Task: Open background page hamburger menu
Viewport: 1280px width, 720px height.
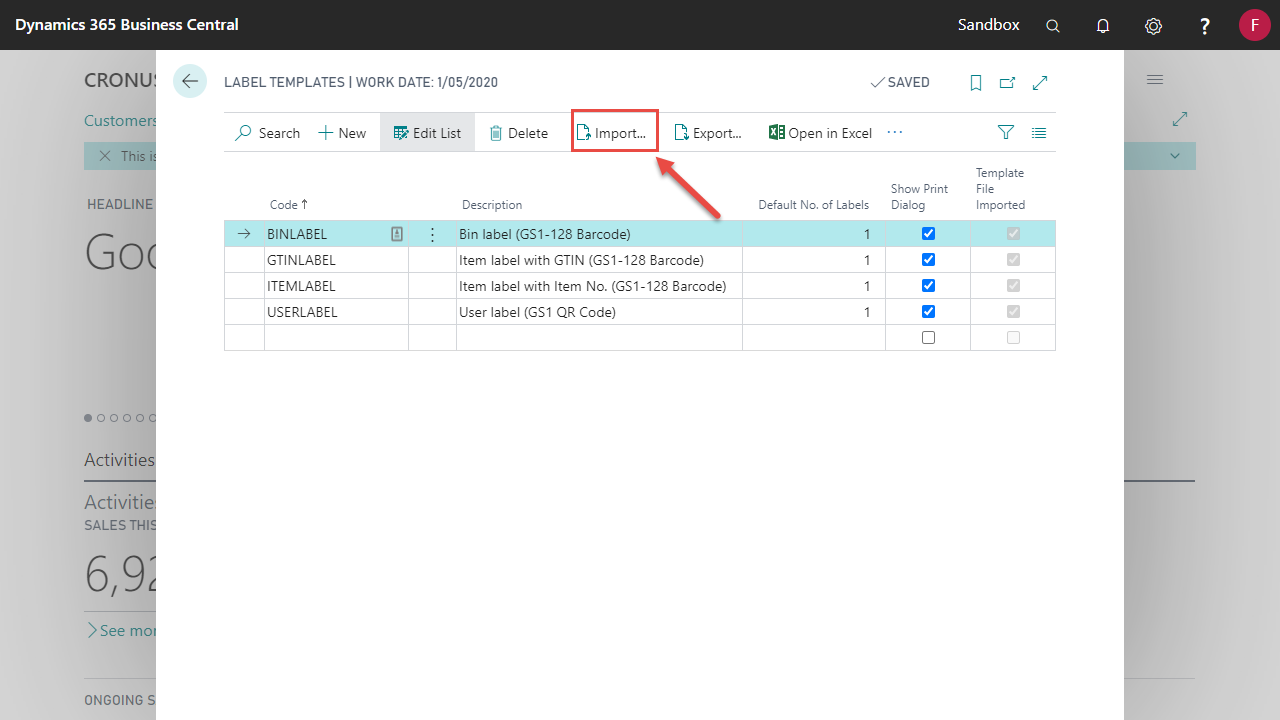Action: click(1155, 79)
